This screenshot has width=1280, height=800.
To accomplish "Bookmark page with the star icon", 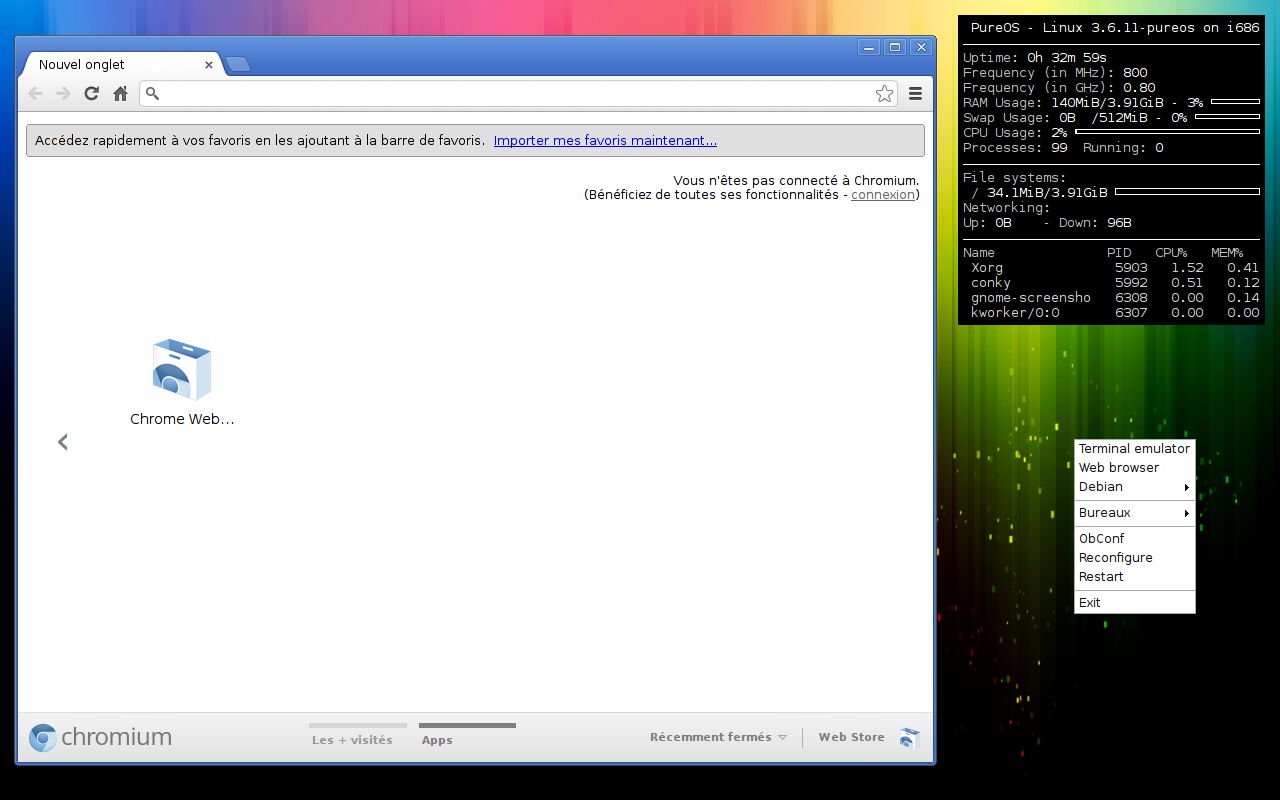I will point(884,93).
